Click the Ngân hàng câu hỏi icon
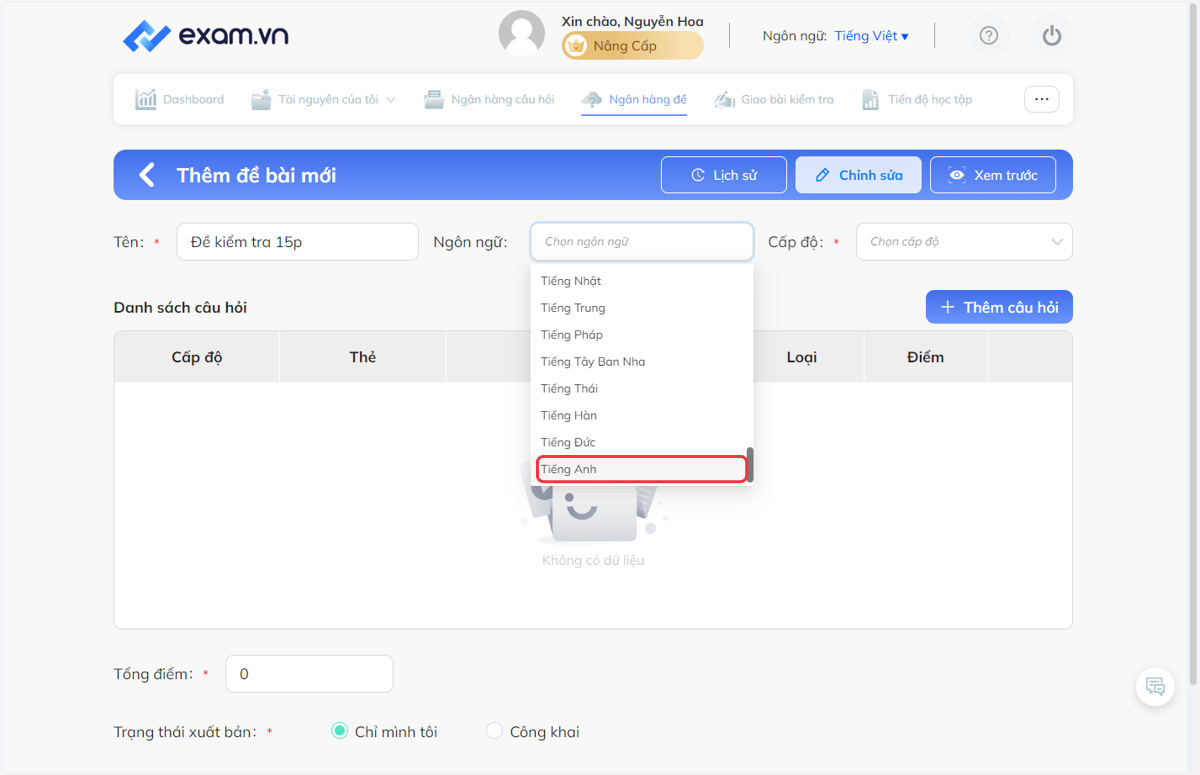 pyautogui.click(x=434, y=99)
